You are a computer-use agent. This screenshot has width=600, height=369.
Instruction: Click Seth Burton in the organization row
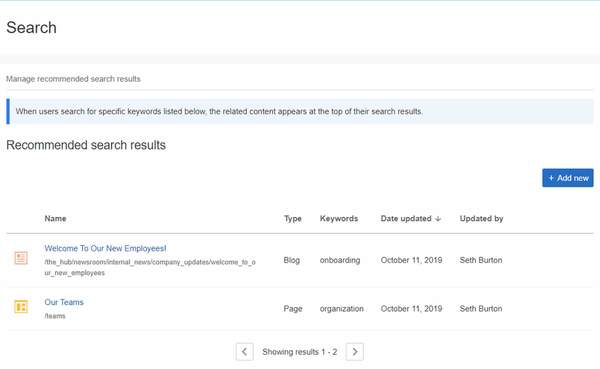click(481, 309)
